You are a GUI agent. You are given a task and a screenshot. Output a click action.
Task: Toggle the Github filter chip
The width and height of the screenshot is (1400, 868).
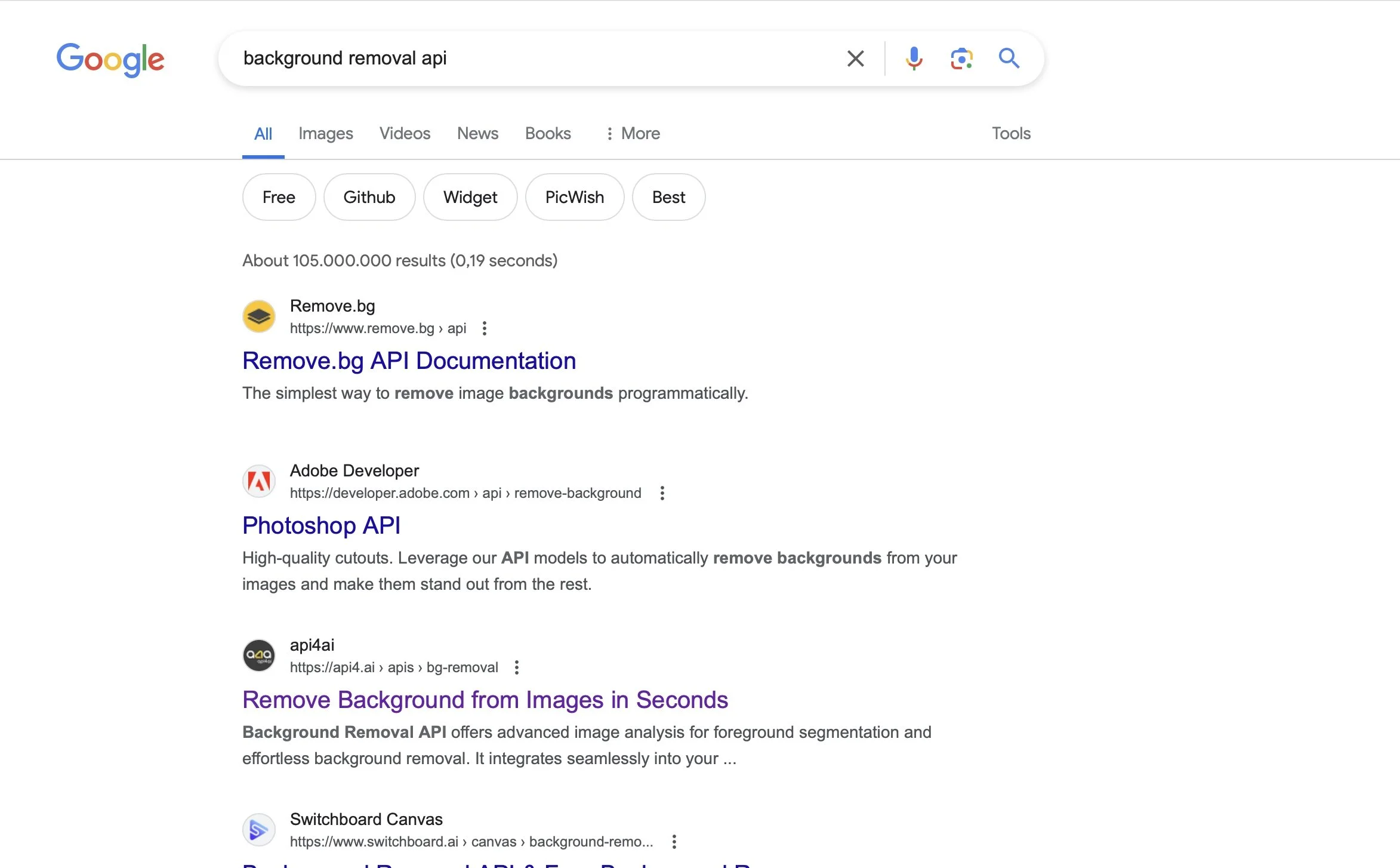[x=369, y=197]
